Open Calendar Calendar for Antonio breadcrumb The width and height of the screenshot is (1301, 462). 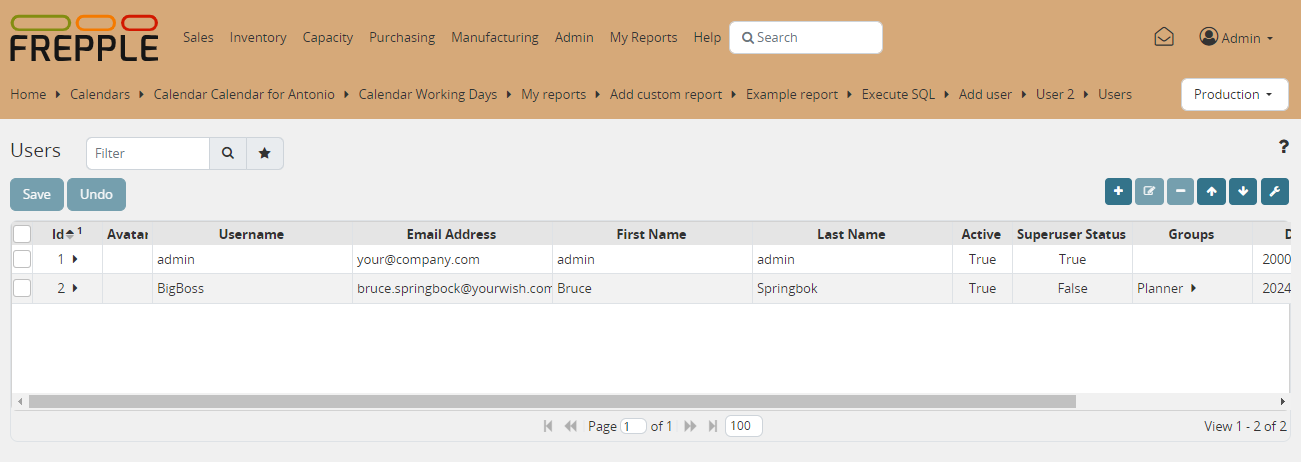coord(244,94)
